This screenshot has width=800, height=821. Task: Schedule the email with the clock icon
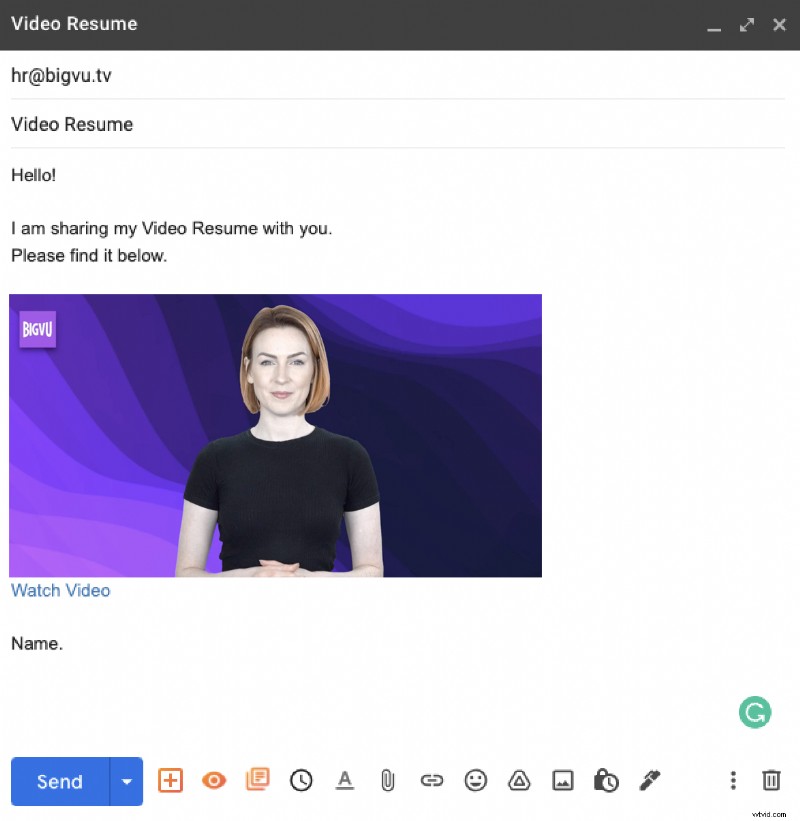(x=301, y=781)
